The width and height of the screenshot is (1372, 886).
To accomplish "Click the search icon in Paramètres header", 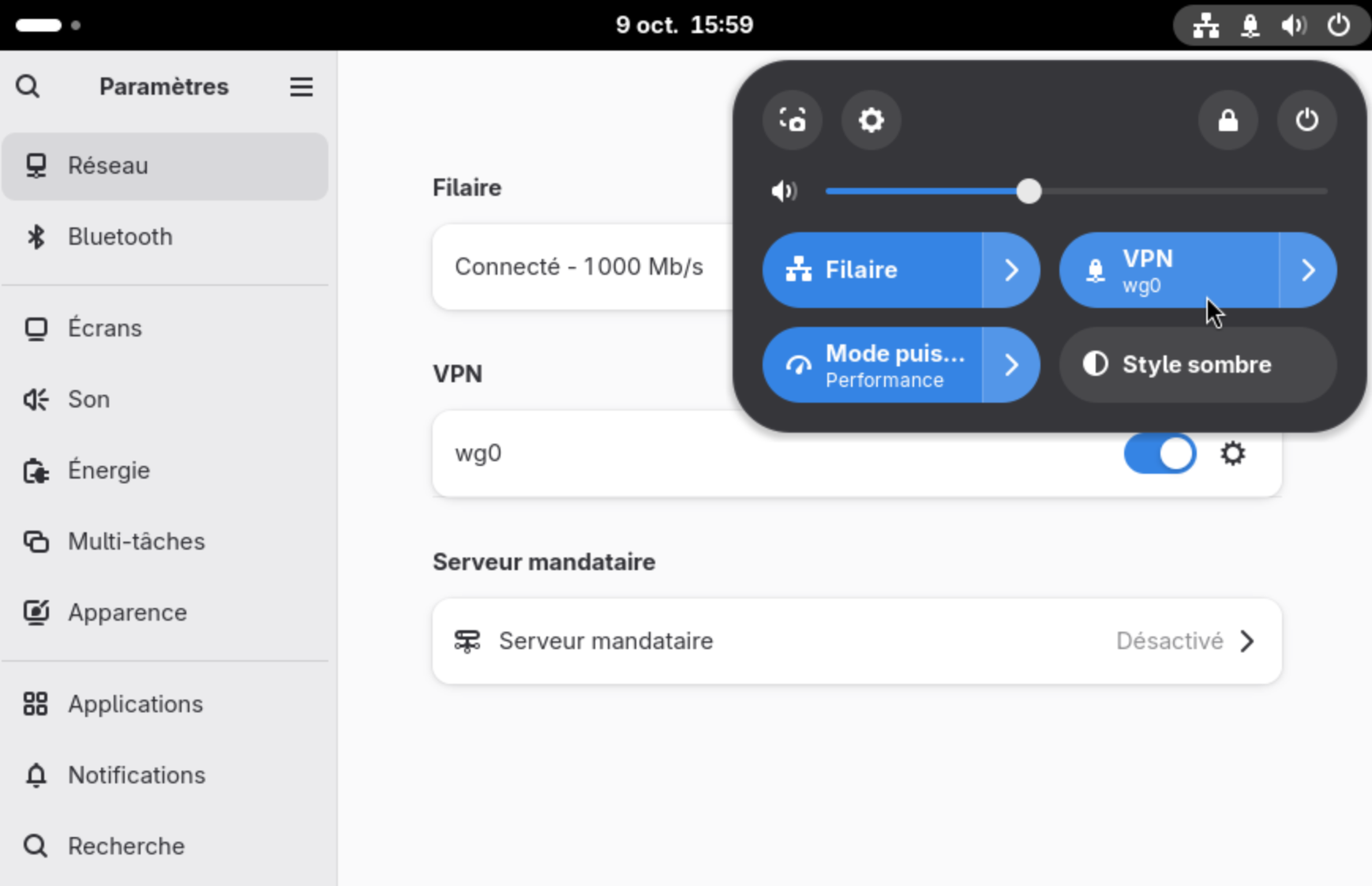I will click(x=28, y=86).
